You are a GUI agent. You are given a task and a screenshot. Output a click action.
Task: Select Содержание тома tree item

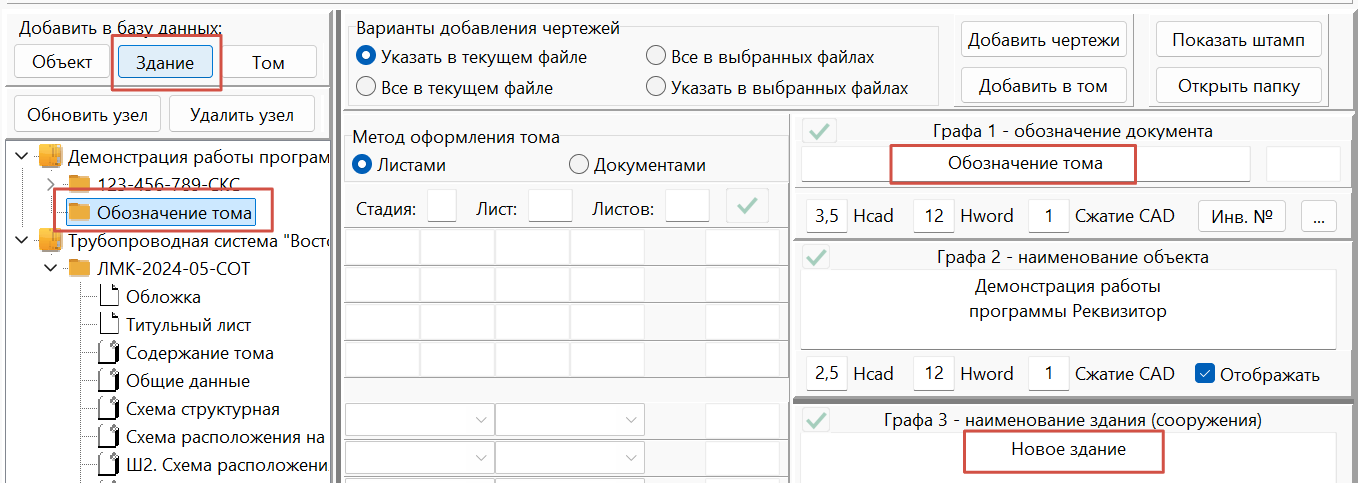click(x=199, y=352)
